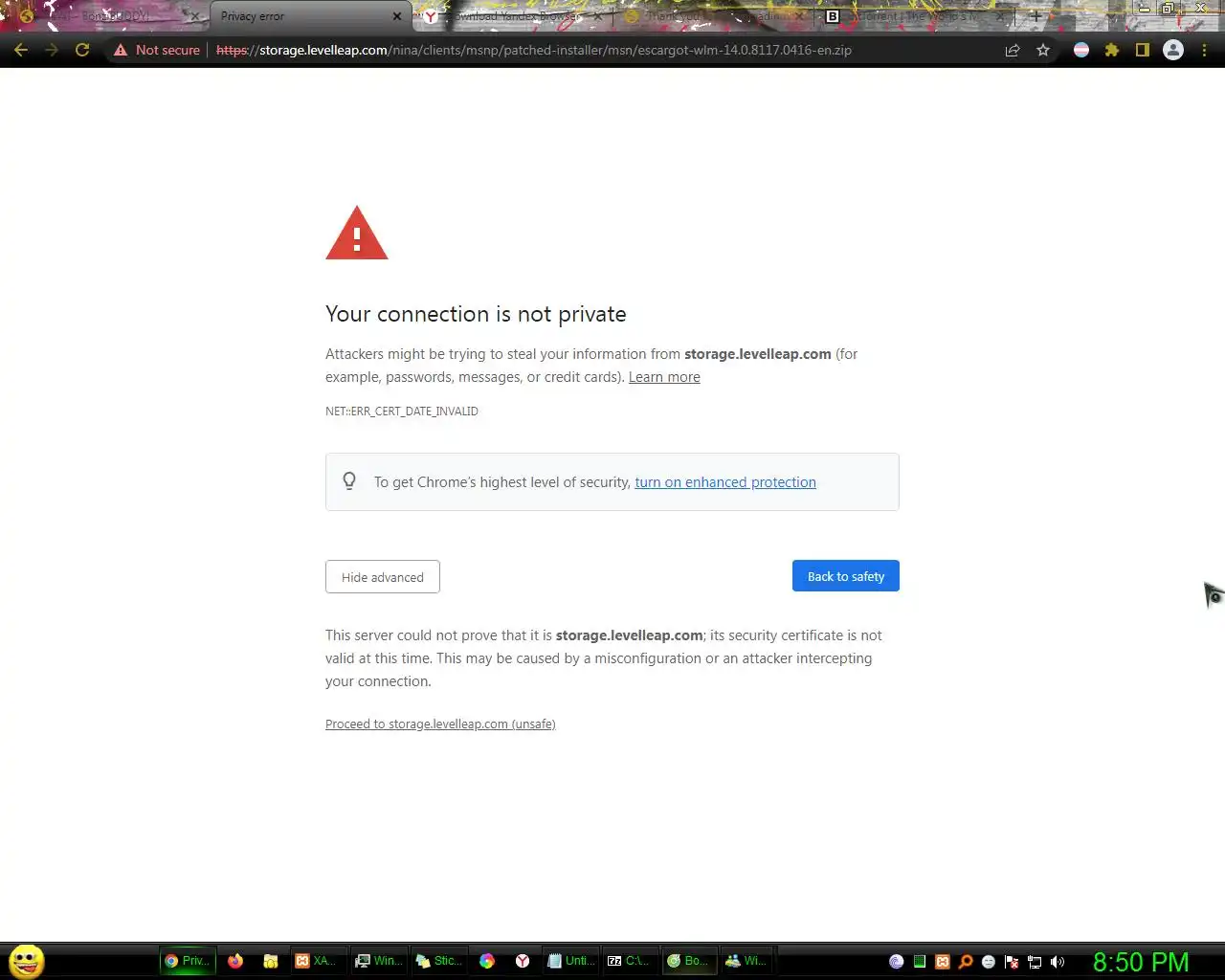Image resolution: width=1225 pixels, height=980 pixels.
Task: Switch to Unti... notepad taskbar window
Action: (x=571, y=961)
